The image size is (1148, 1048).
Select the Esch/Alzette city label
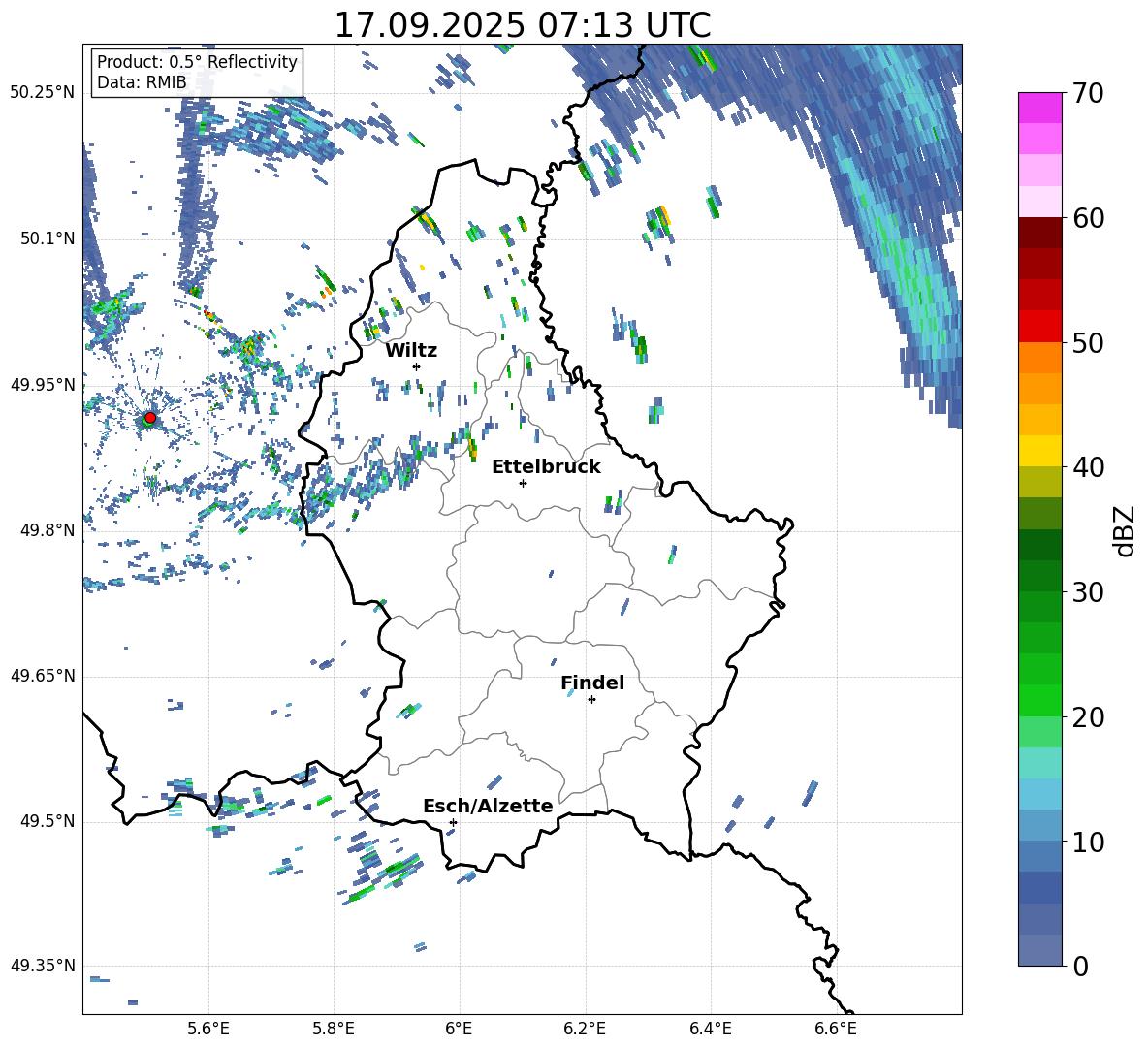tap(488, 806)
